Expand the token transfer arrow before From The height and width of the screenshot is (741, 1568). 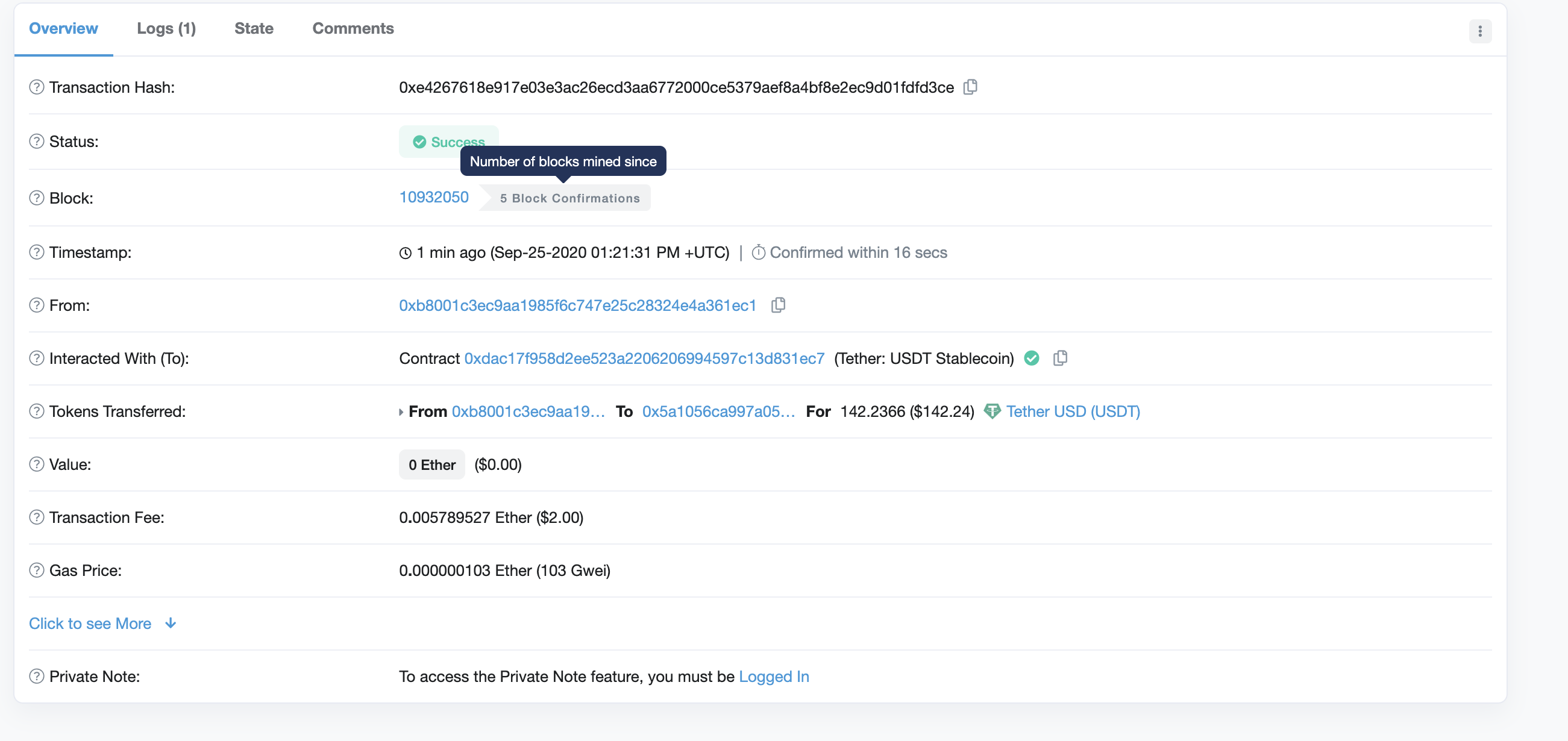401,412
